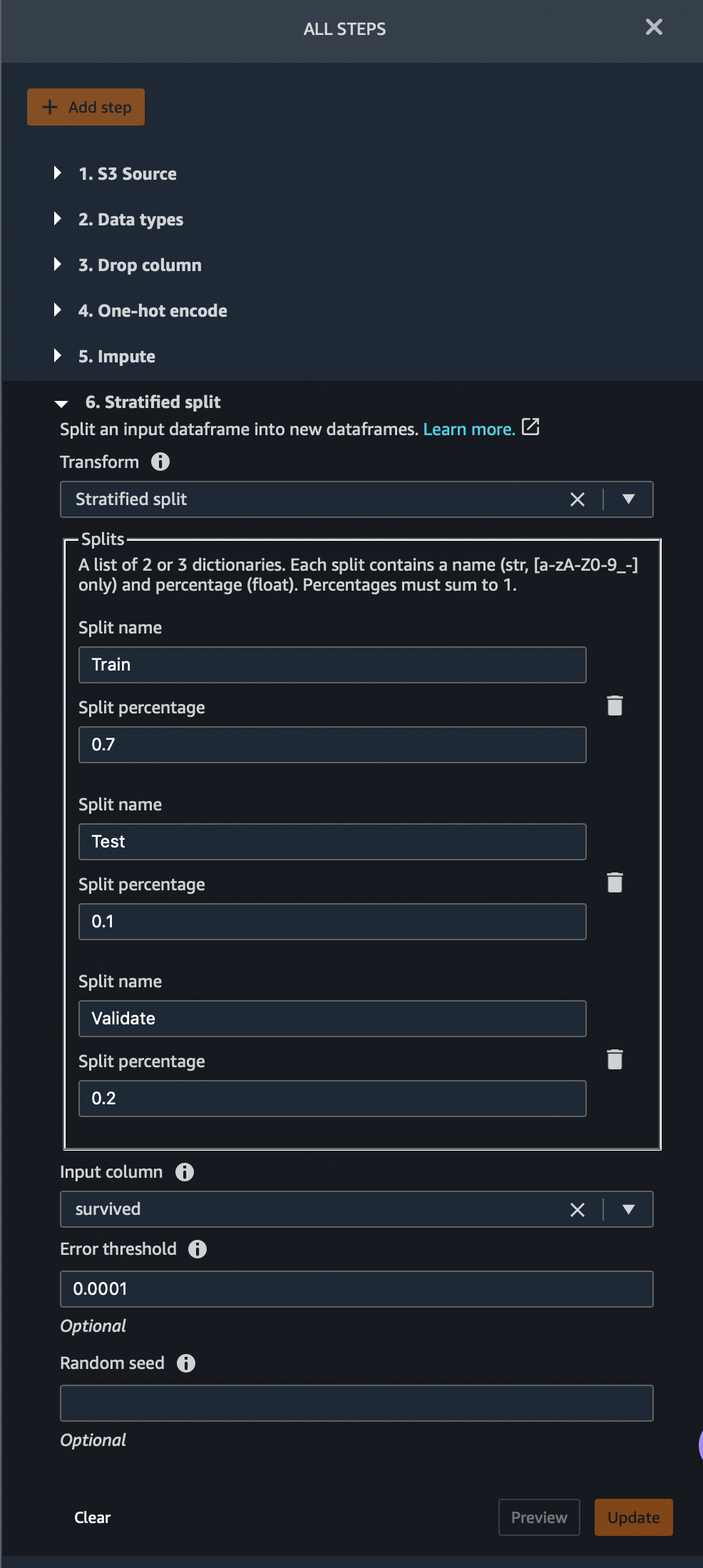The width and height of the screenshot is (703, 1568).
Task: Collapse the 6. Stratified split step
Action: tap(138, 402)
